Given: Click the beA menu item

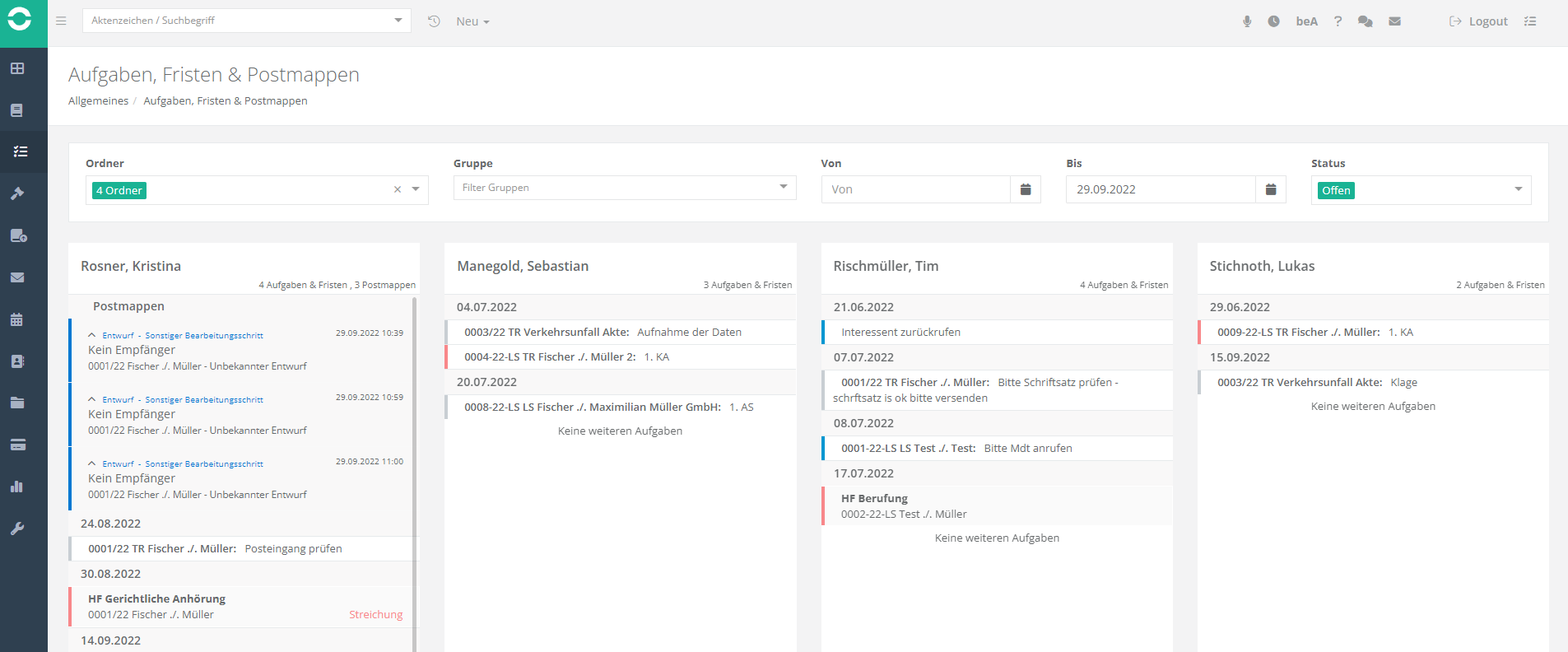Looking at the screenshot, I should tap(1306, 21).
